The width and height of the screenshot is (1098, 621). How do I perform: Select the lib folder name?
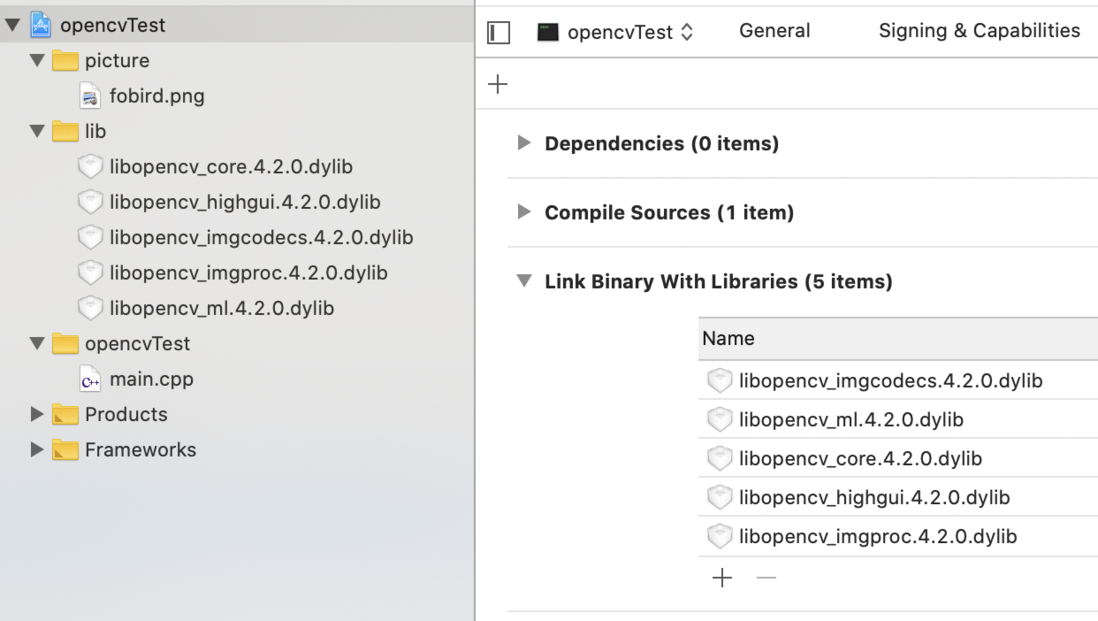(95, 131)
